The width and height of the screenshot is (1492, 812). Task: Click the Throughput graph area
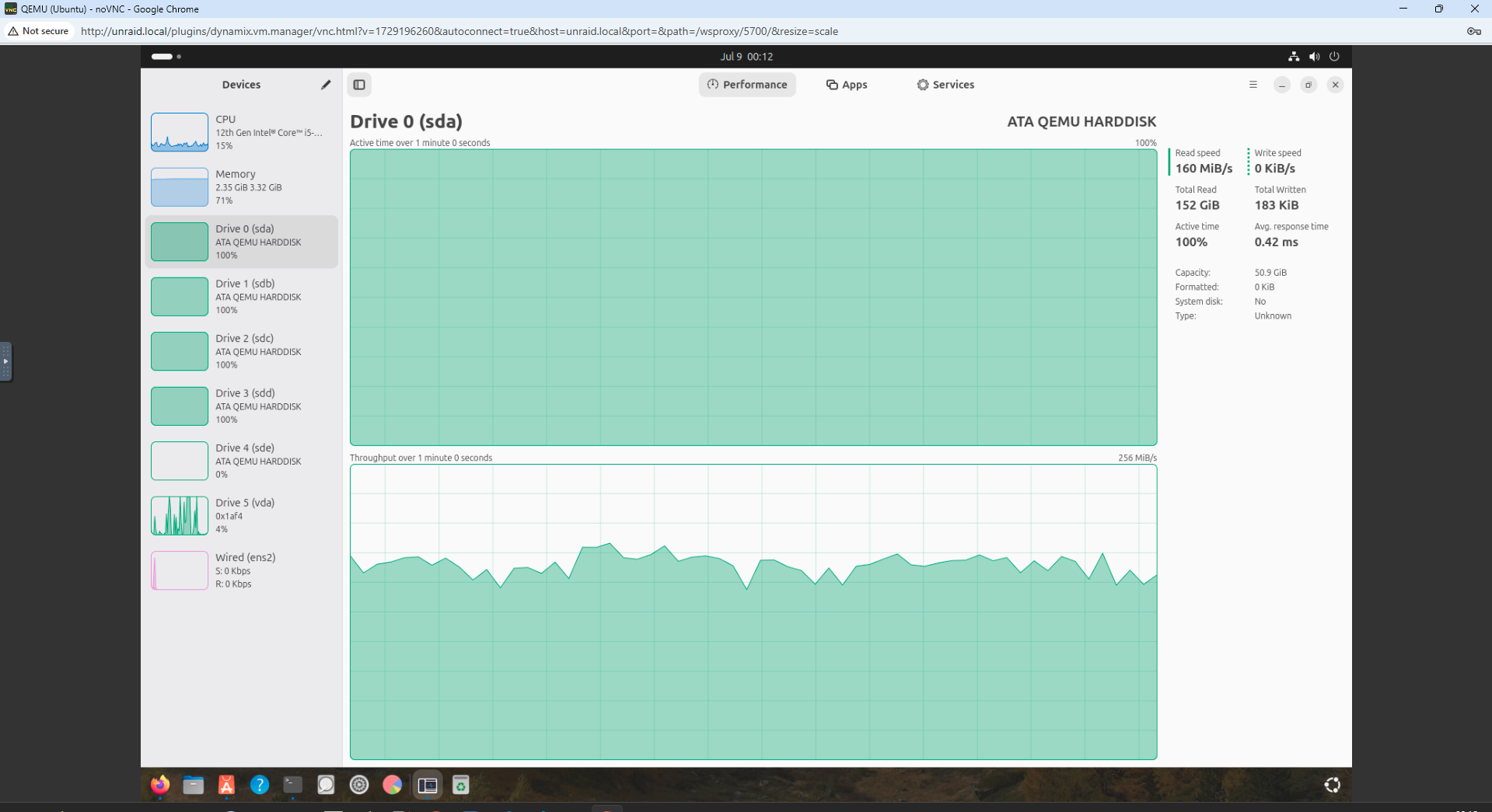pyautogui.click(x=753, y=612)
